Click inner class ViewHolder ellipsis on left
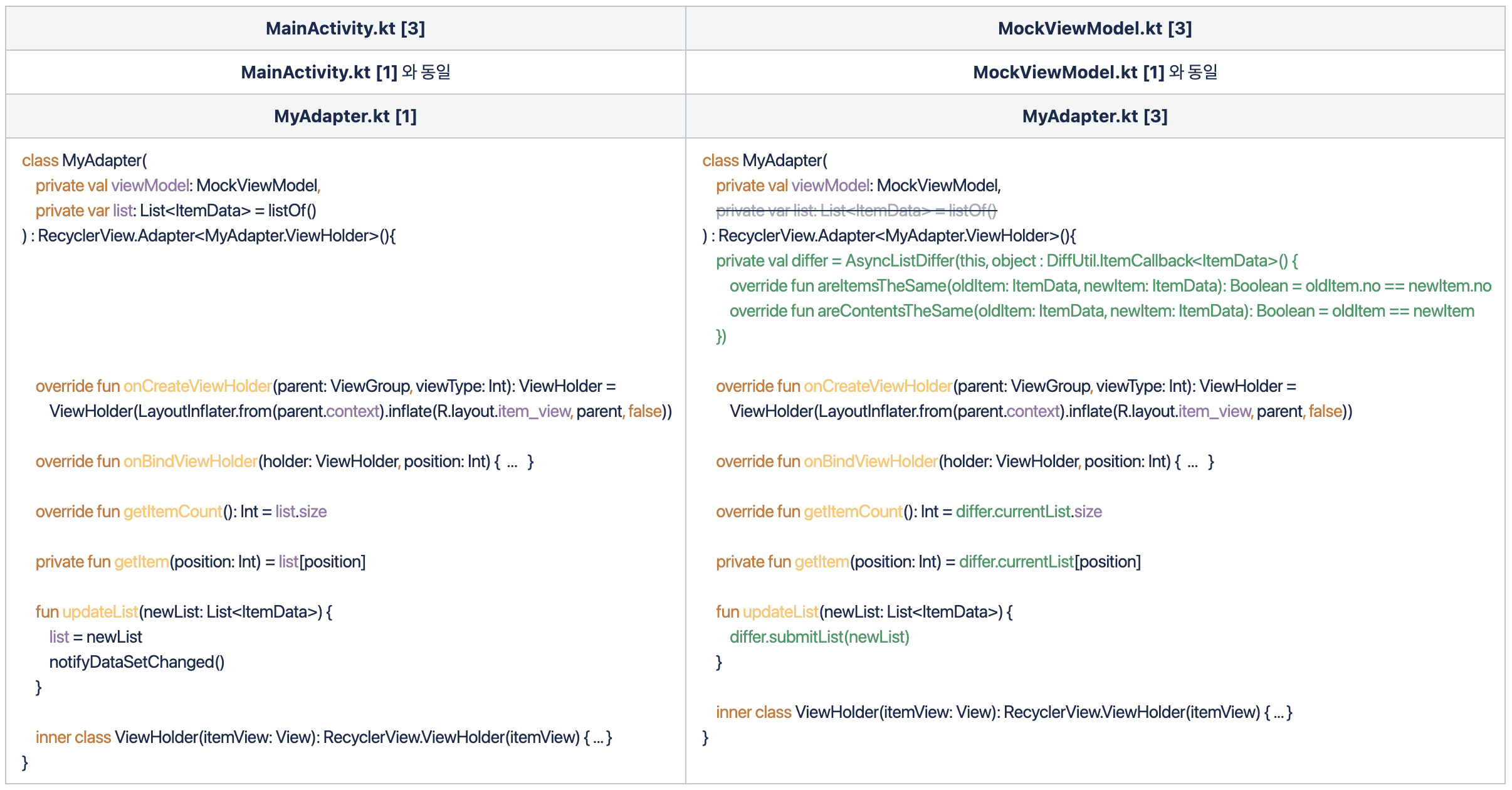The height and width of the screenshot is (790, 1512). pyautogui.click(x=598, y=739)
